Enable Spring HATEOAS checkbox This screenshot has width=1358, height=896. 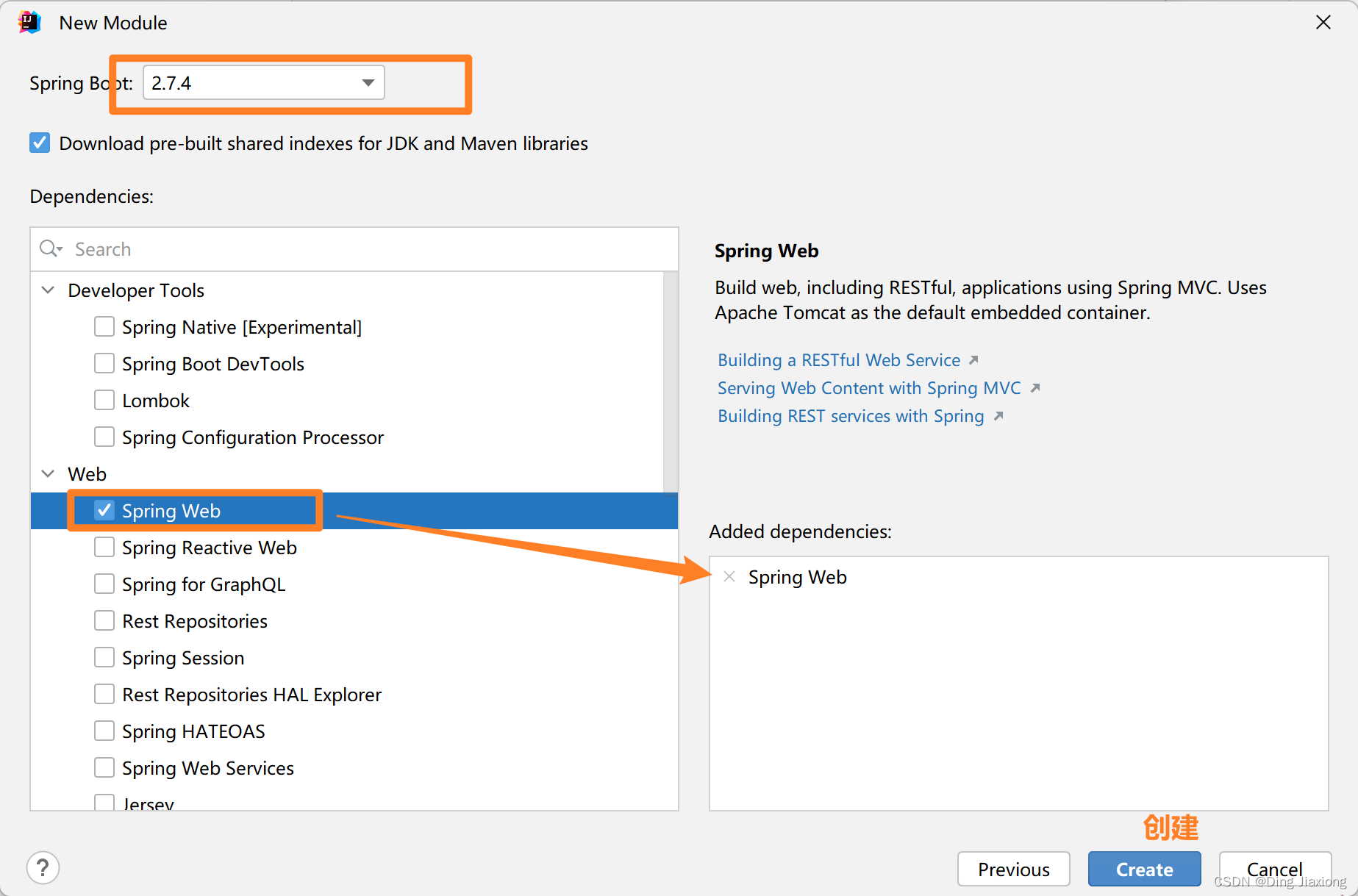click(x=104, y=731)
